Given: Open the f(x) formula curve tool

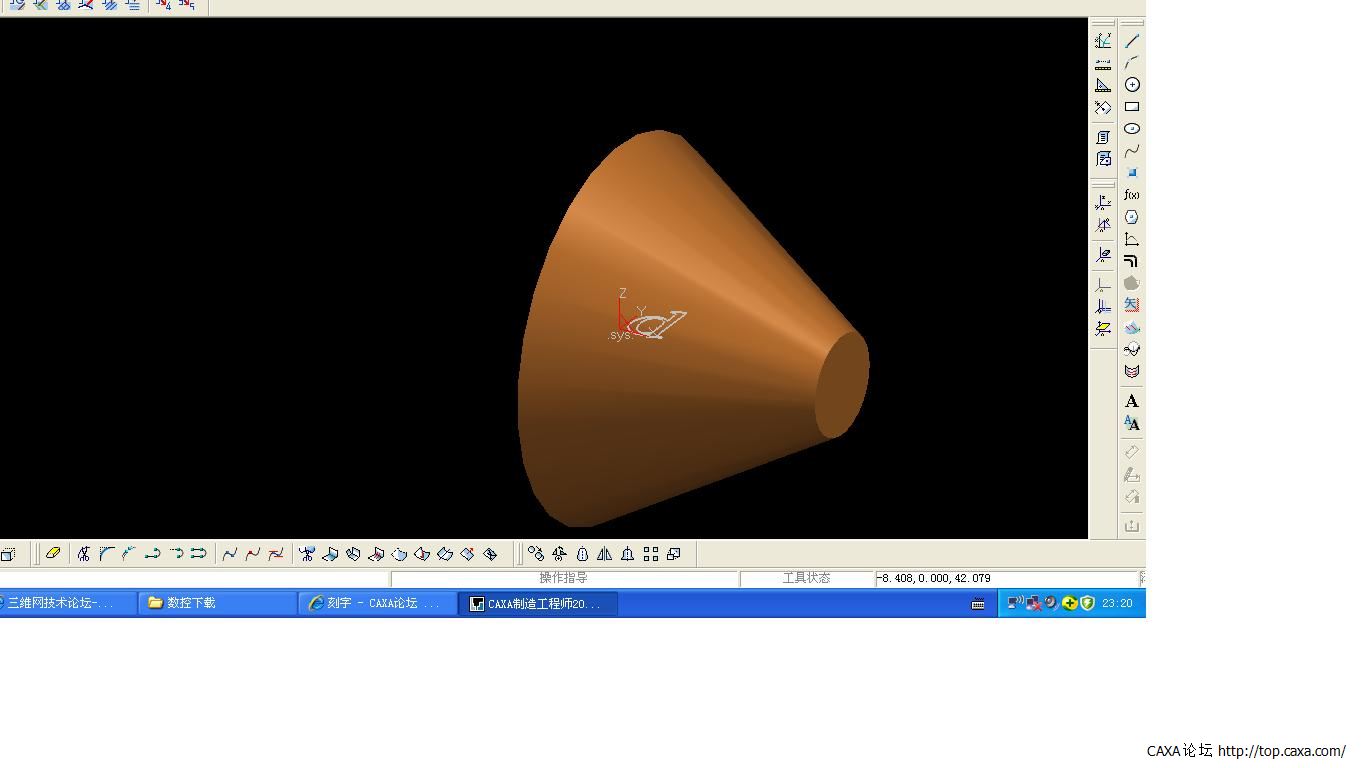Looking at the screenshot, I should 1132,195.
